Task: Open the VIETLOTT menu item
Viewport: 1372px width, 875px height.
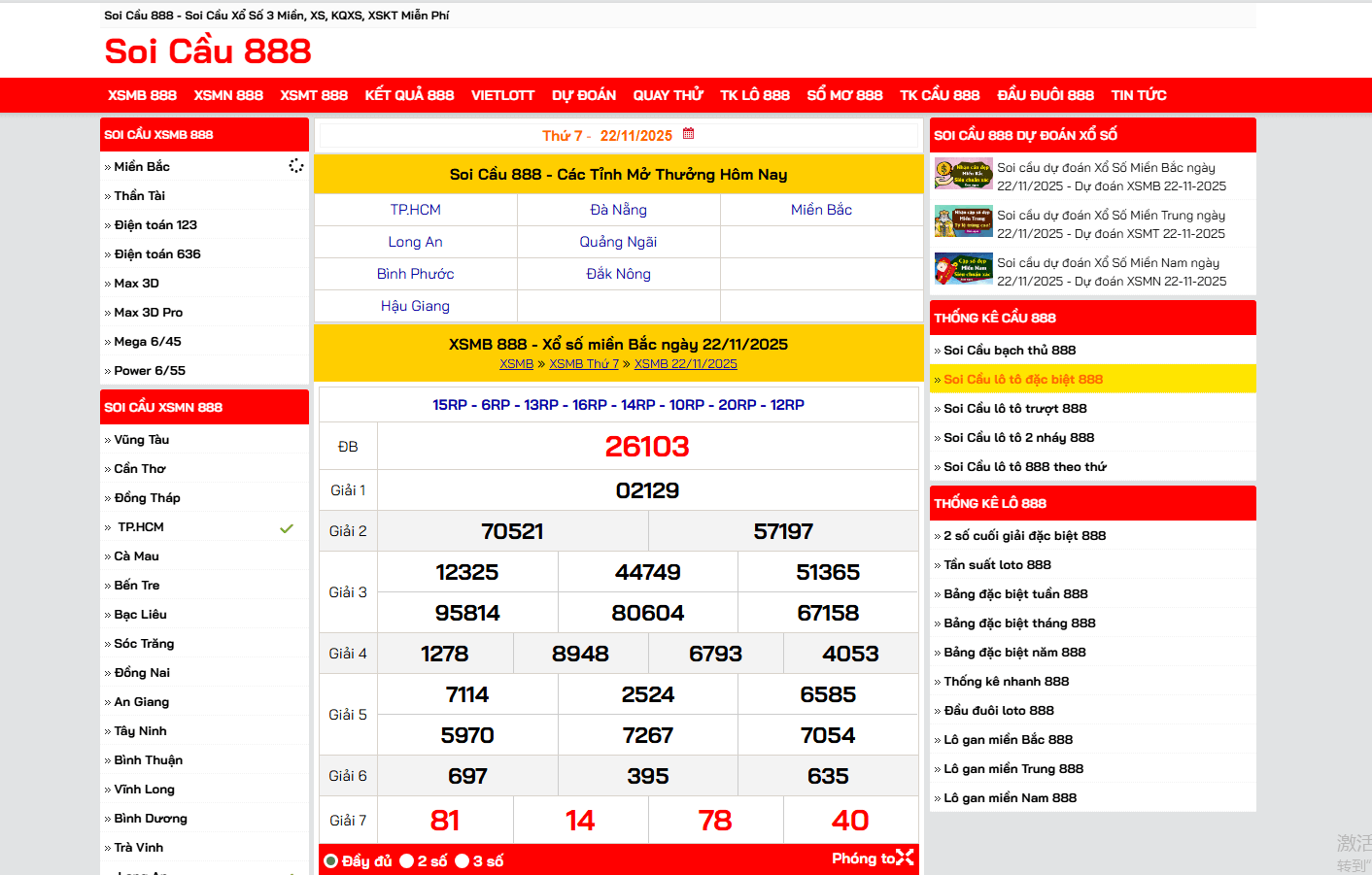Action: click(x=502, y=95)
